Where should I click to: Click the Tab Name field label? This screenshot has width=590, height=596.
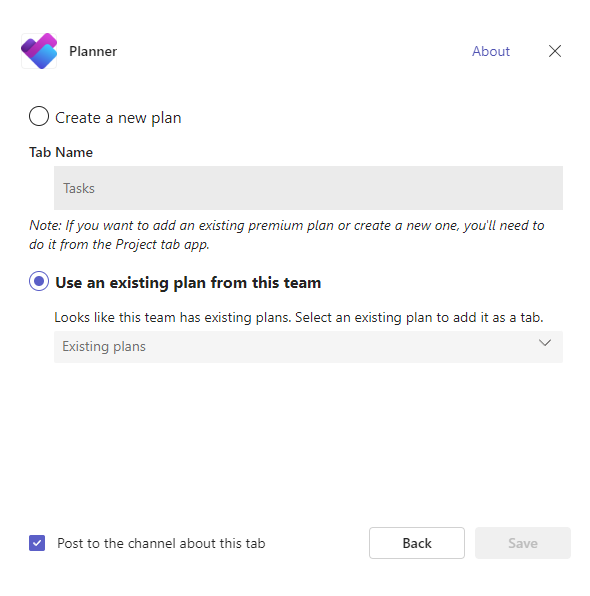click(x=61, y=152)
